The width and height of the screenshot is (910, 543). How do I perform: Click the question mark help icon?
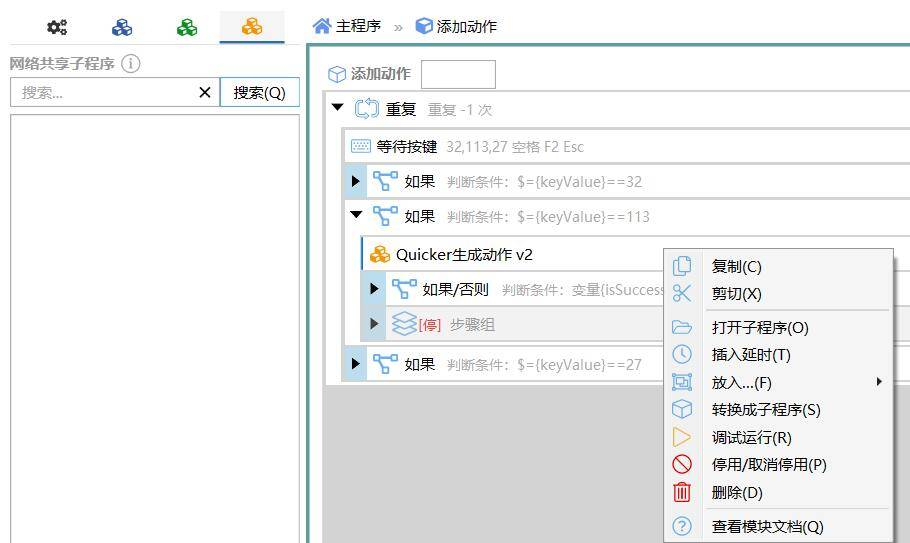pyautogui.click(x=682, y=526)
